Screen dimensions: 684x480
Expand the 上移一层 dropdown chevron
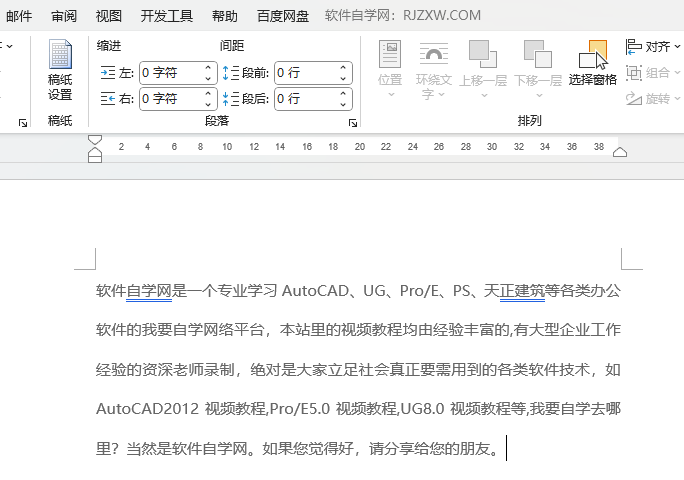coord(484,95)
